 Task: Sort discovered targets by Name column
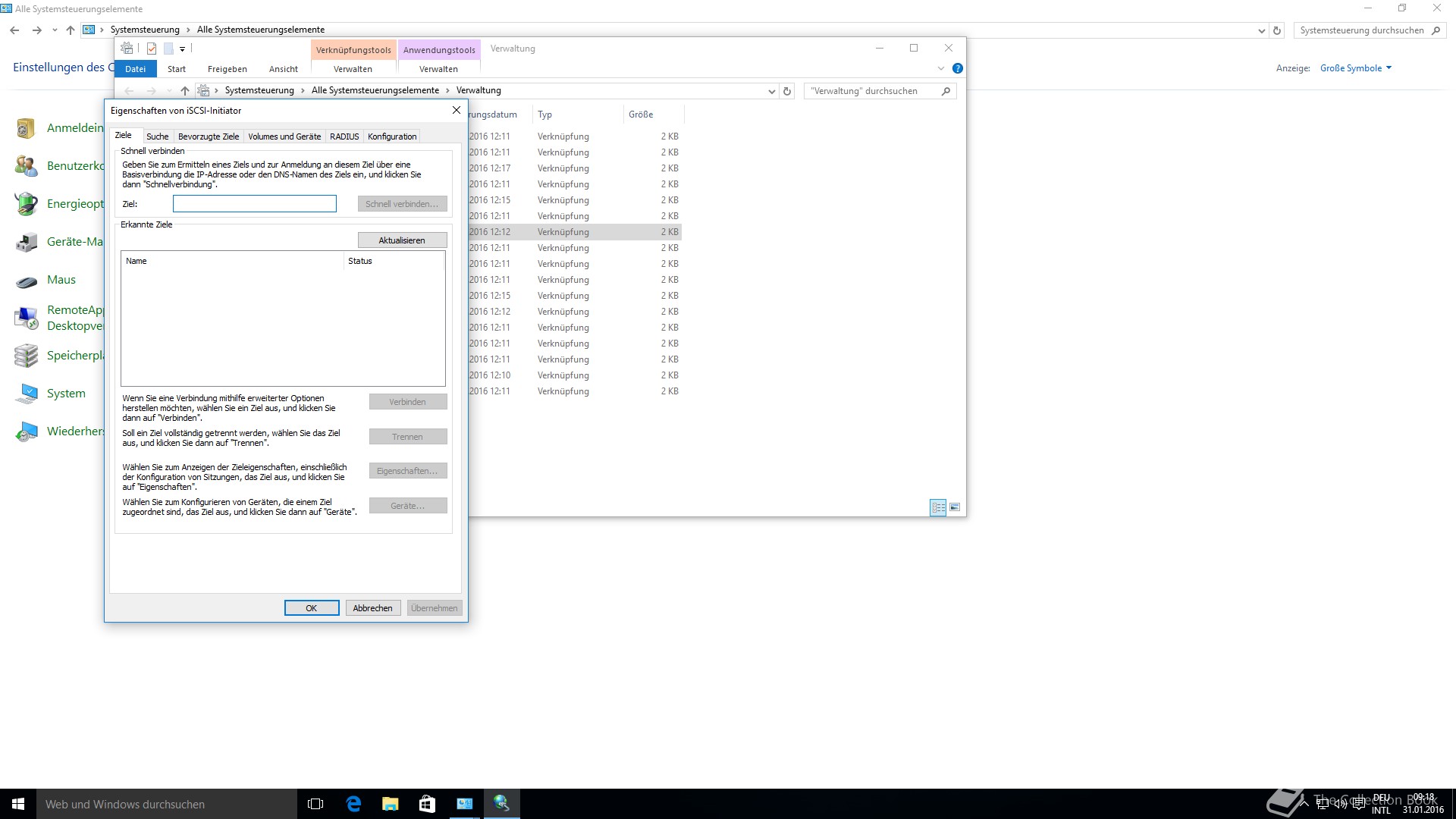click(x=232, y=261)
